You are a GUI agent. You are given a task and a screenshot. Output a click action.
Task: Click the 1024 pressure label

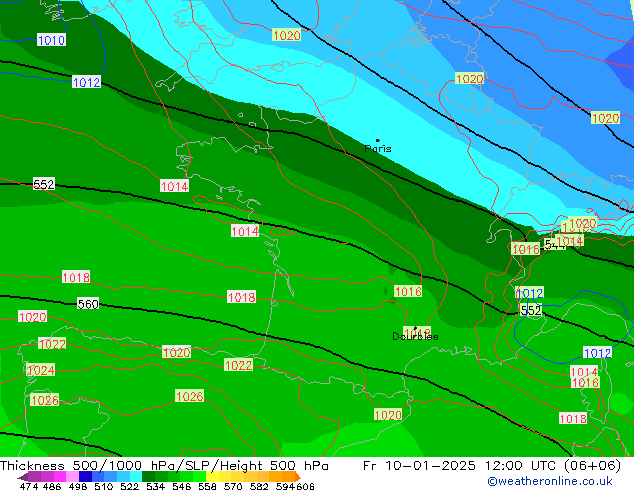pos(40,370)
